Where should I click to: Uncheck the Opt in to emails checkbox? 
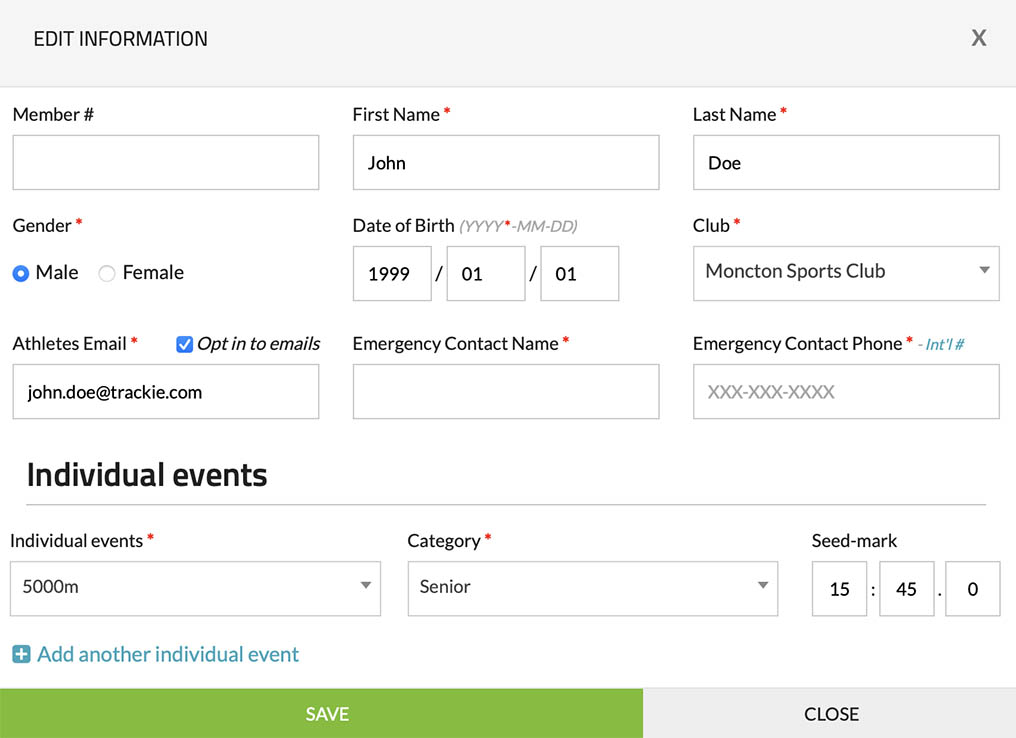tap(184, 344)
